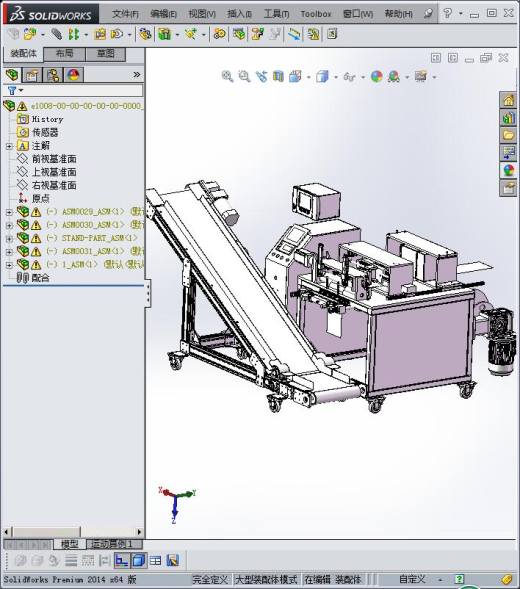Image resolution: width=520 pixels, height=589 pixels.
Task: Expand the ASM0029_ASM<1> component node
Action: click(x=9, y=212)
